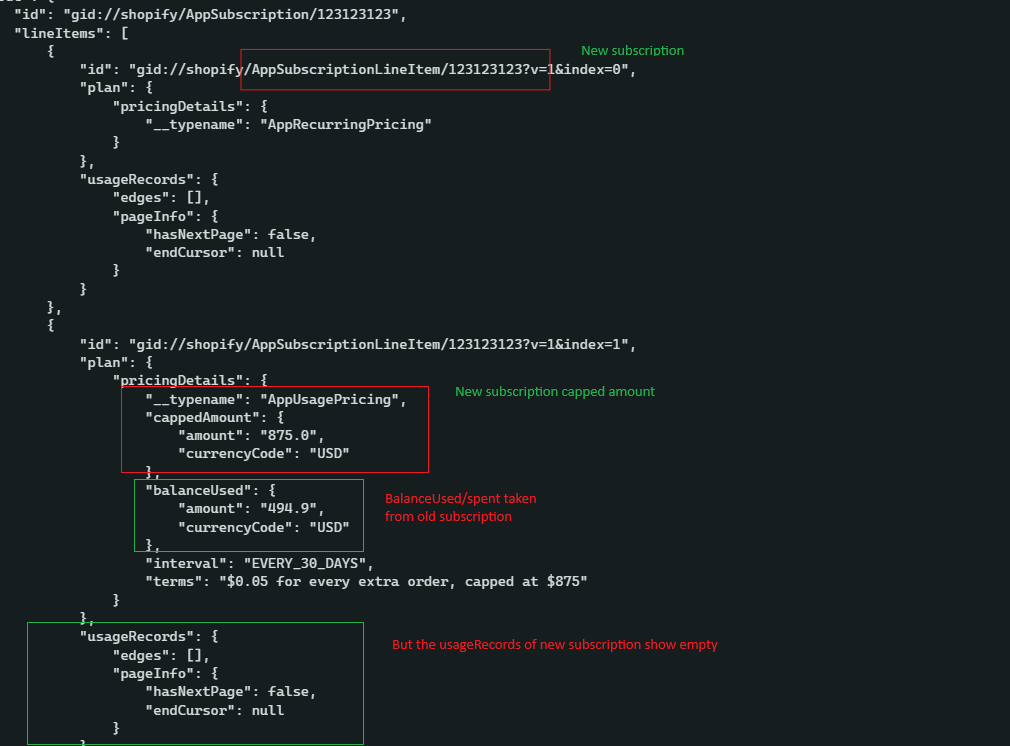1010x746 pixels.
Task: Click the first "hasNextPage": false line
Action: pos(230,234)
